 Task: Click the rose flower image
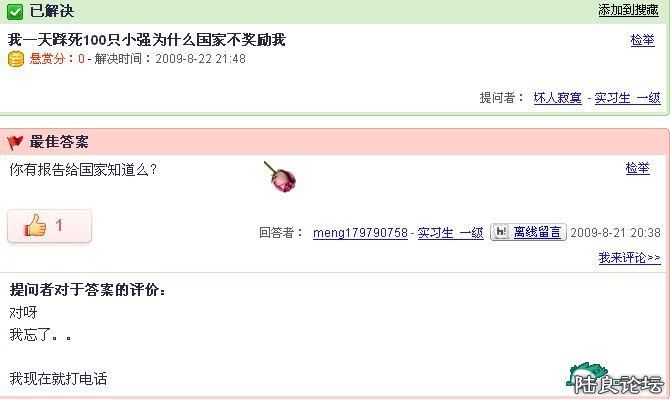281,177
